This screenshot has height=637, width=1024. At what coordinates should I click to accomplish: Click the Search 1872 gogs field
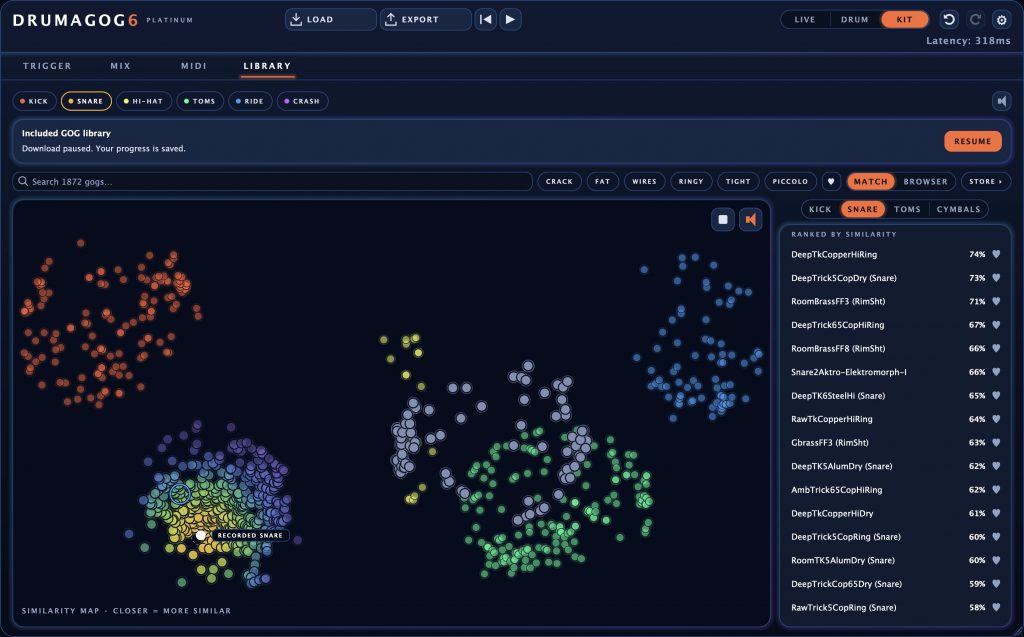[272, 182]
